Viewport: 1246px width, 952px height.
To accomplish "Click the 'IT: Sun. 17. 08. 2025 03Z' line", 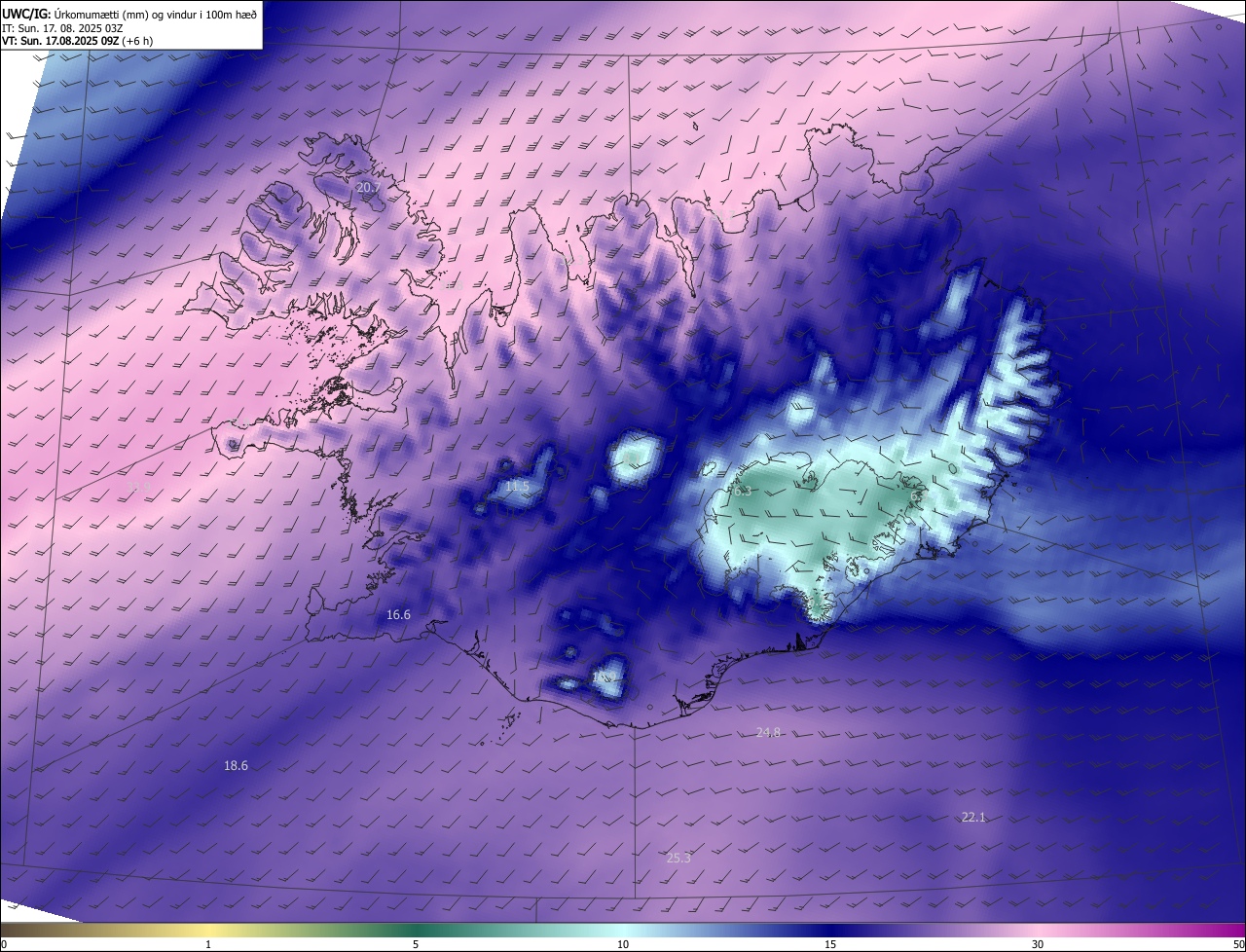I will (x=62, y=28).
